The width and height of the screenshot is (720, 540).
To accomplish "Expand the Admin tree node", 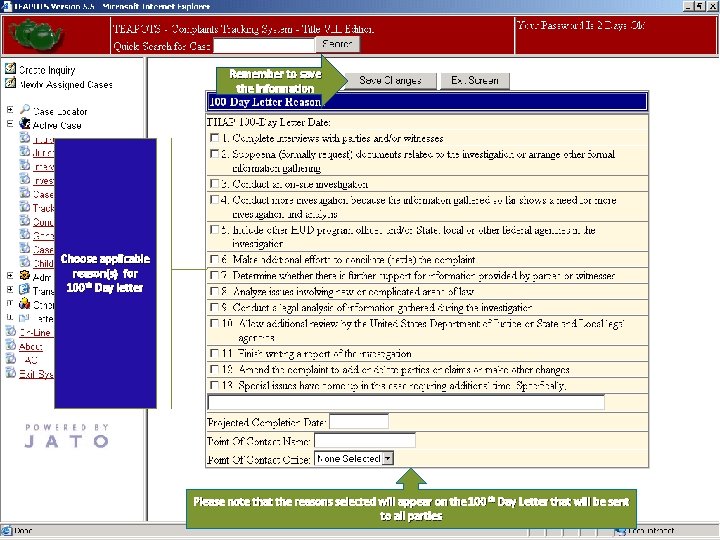I will 10,276.
